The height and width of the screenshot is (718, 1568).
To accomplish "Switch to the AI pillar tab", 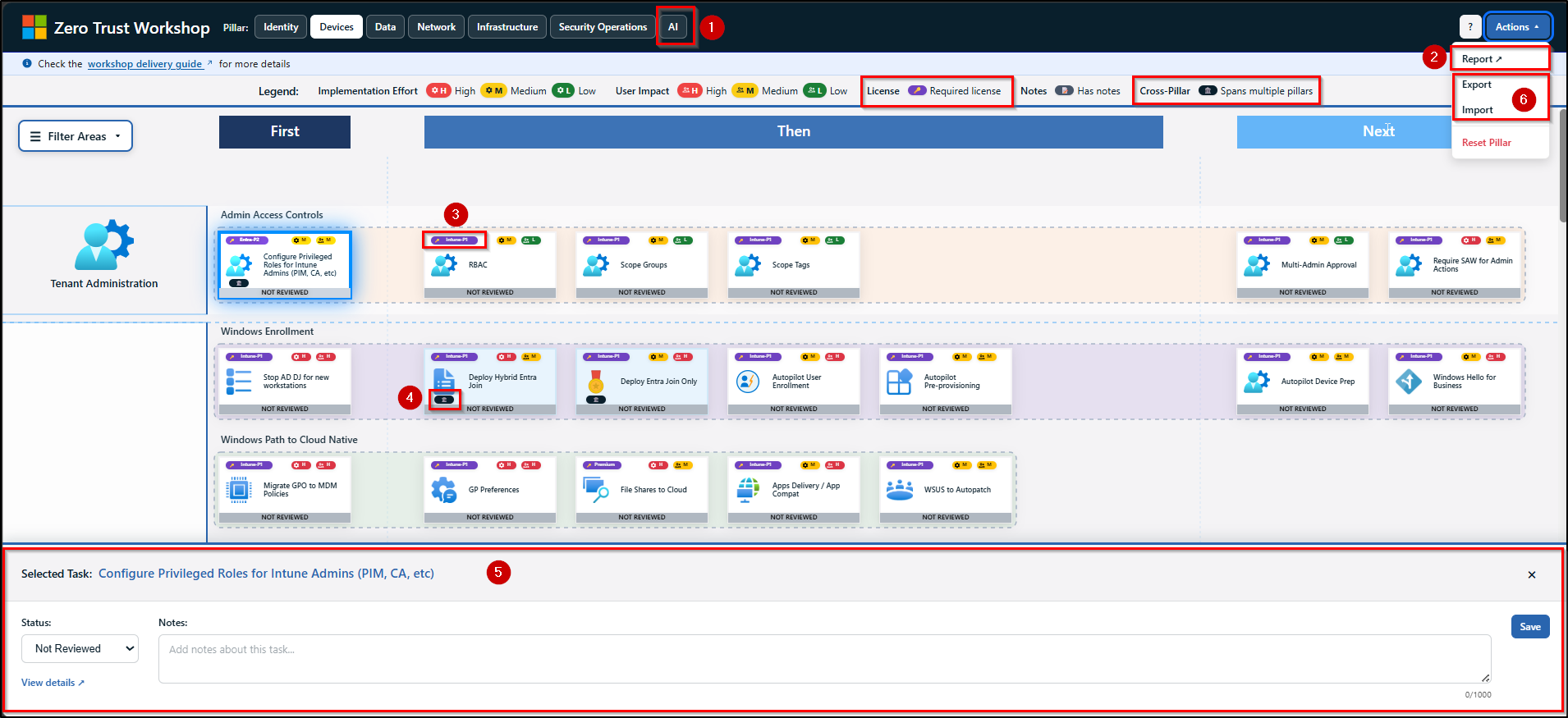I will (673, 27).
